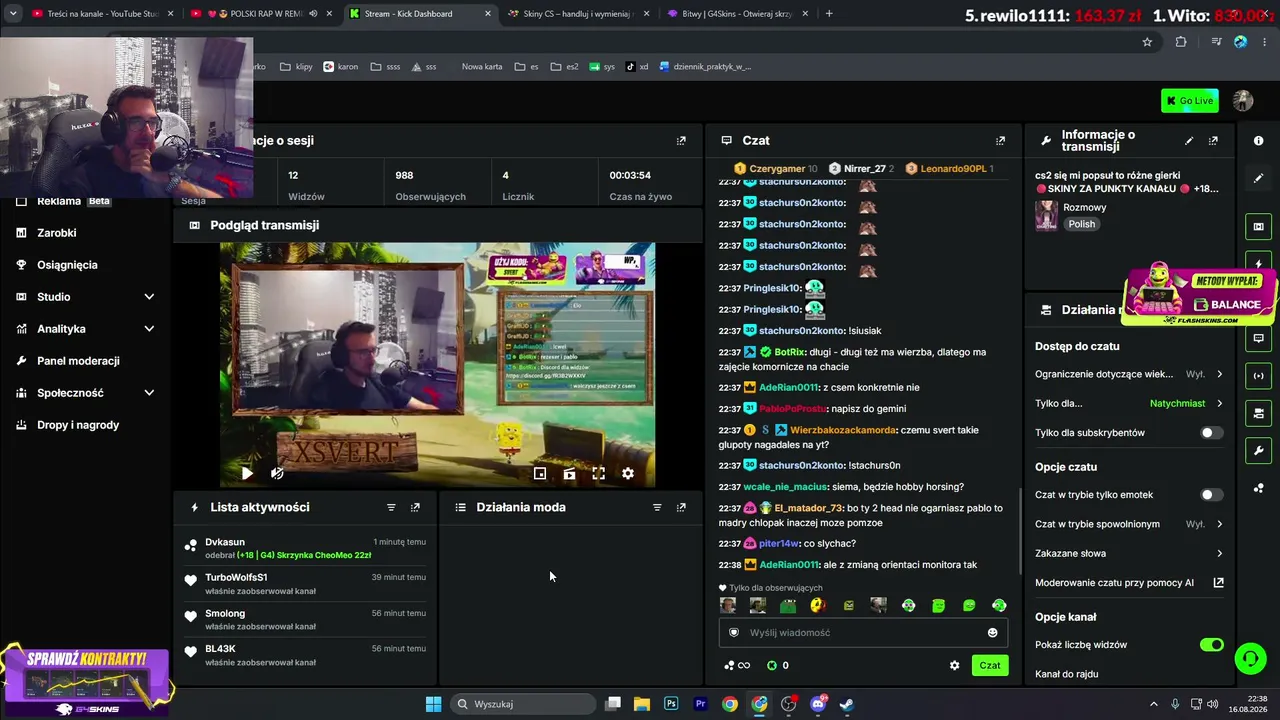Pop out the Działania moda panel
Viewport: 1280px width, 720px height.
tap(681, 507)
